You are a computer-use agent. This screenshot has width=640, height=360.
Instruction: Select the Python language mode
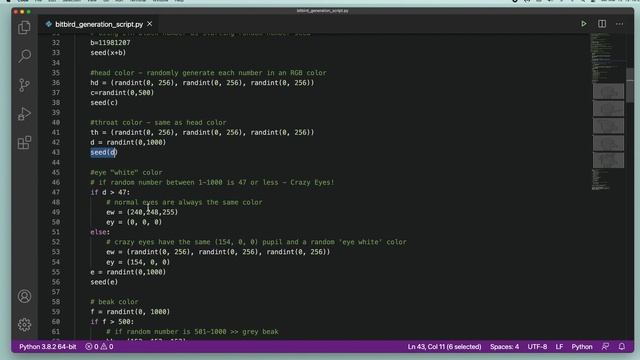coord(582,347)
